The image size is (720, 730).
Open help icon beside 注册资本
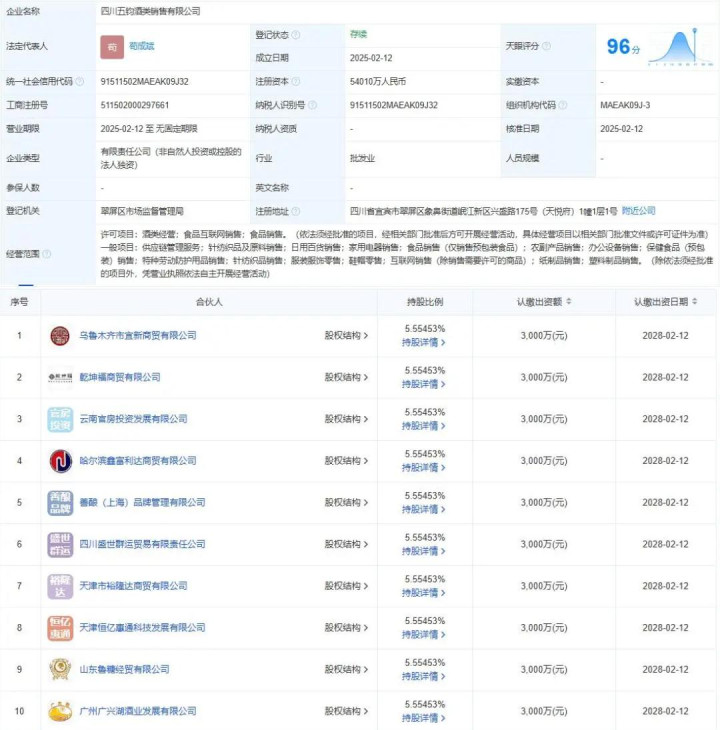tap(296, 81)
